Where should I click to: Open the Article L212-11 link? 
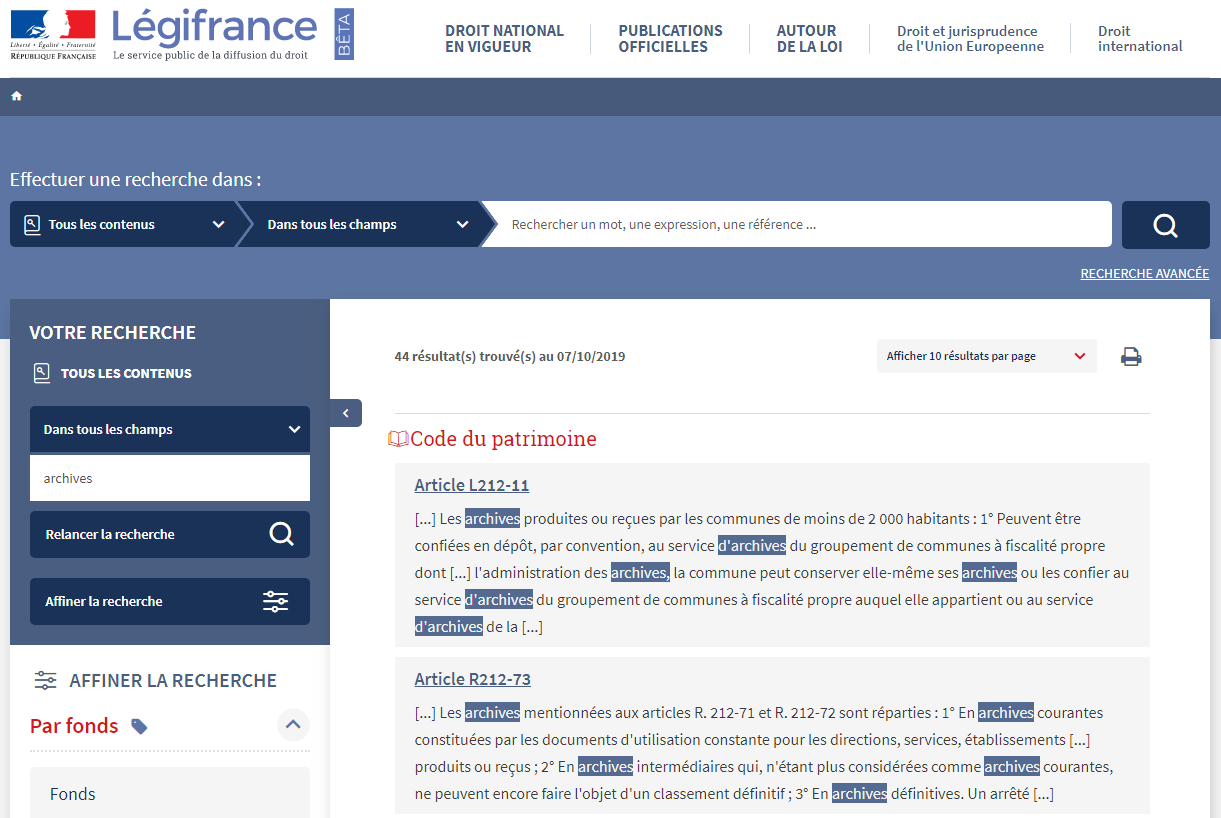click(472, 486)
